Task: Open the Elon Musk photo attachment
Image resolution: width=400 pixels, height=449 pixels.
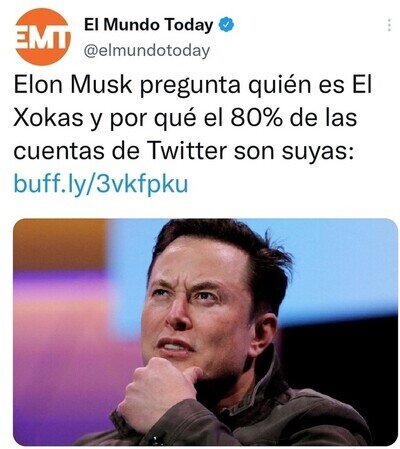Action: coord(205,332)
